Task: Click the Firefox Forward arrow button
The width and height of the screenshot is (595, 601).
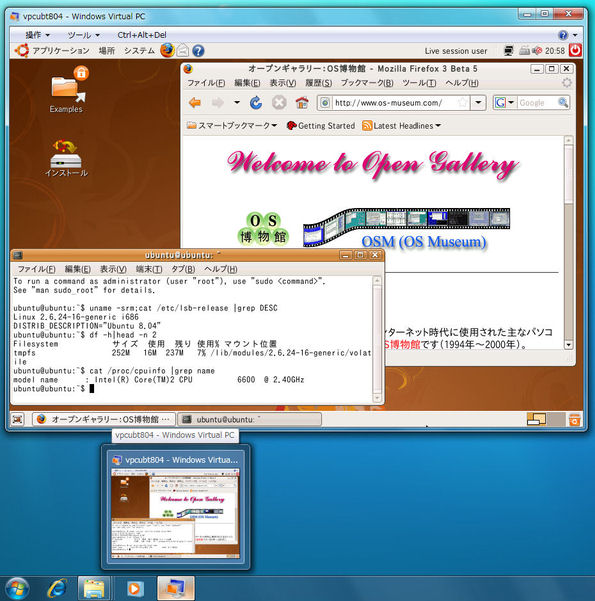Action: [x=218, y=103]
